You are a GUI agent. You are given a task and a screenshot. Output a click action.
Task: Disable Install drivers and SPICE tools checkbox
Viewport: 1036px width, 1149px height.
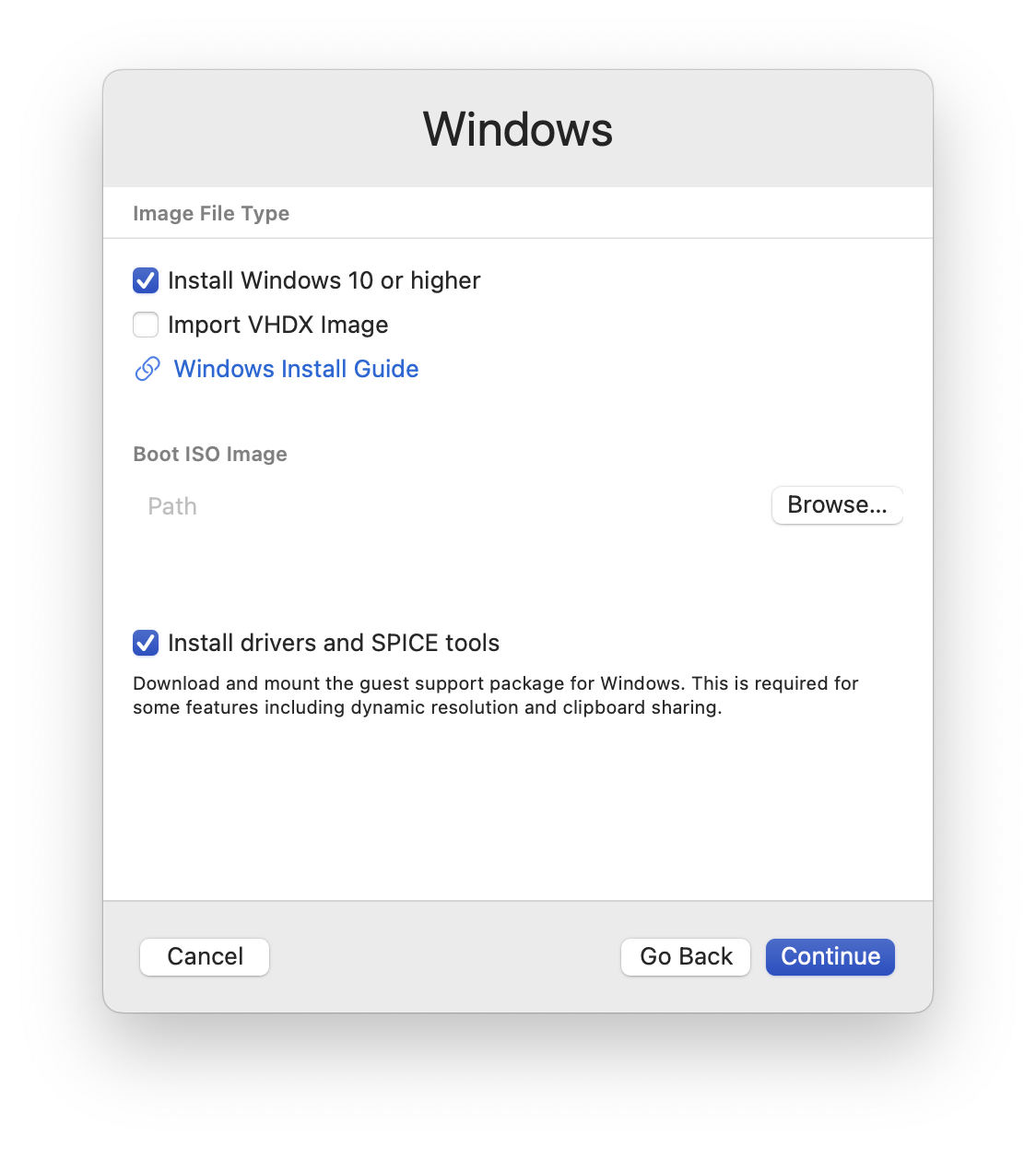point(146,643)
